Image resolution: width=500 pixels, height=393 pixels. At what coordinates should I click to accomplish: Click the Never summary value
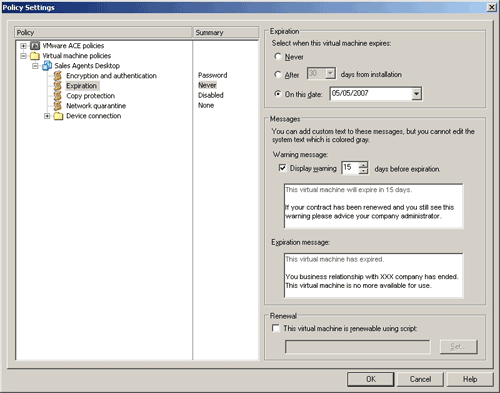(207, 85)
